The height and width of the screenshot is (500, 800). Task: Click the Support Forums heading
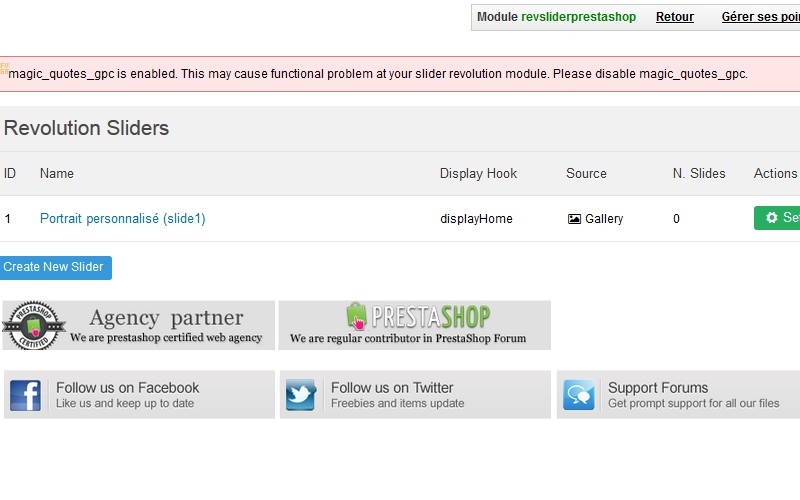click(658, 388)
